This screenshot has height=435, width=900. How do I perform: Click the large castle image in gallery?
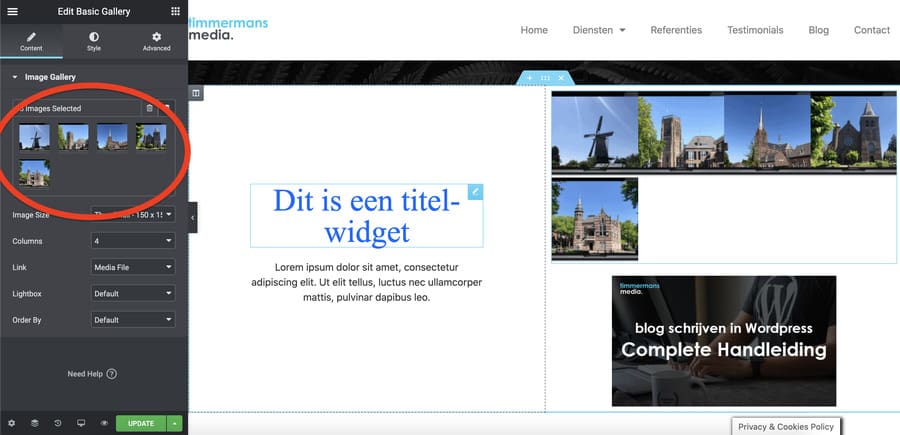(595, 219)
